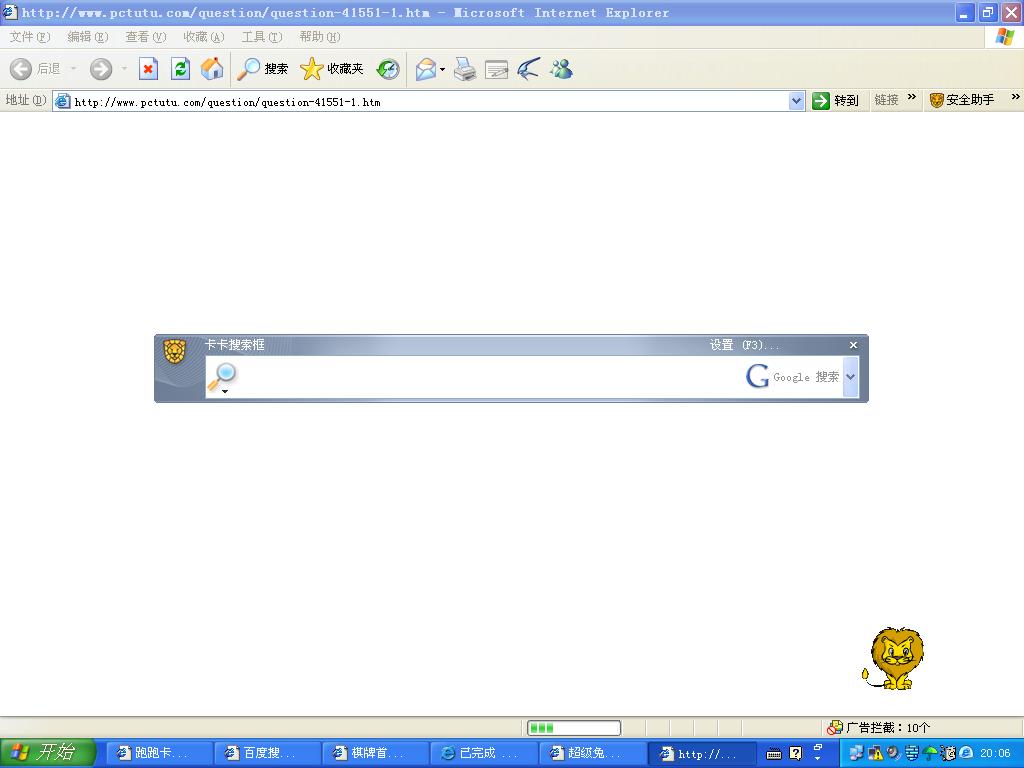Click the Google 搜索 button
This screenshot has width=1024, height=768.
tap(793, 376)
